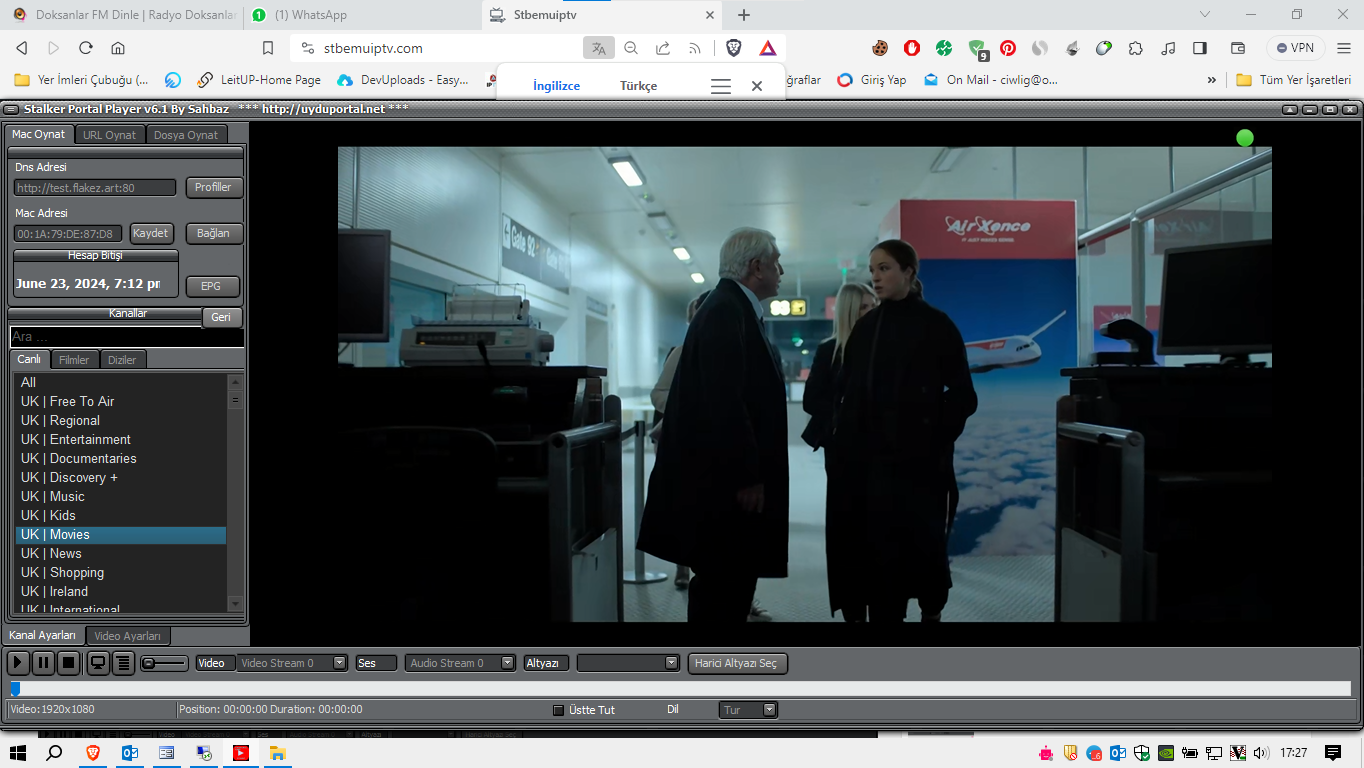Enable the Üstte Tut checkbox
1364x768 pixels.
559,710
